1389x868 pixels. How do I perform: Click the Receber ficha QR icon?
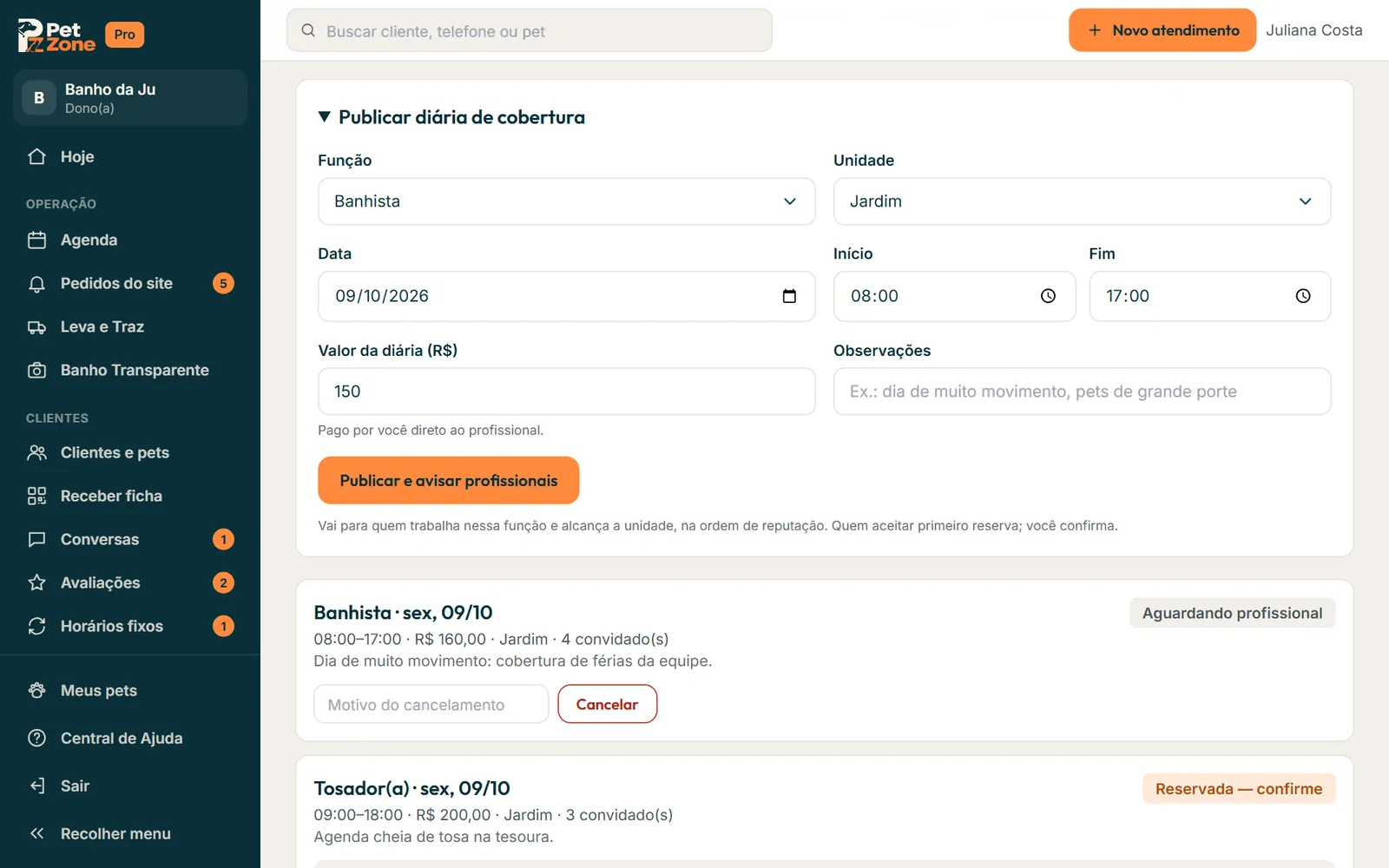(36, 496)
